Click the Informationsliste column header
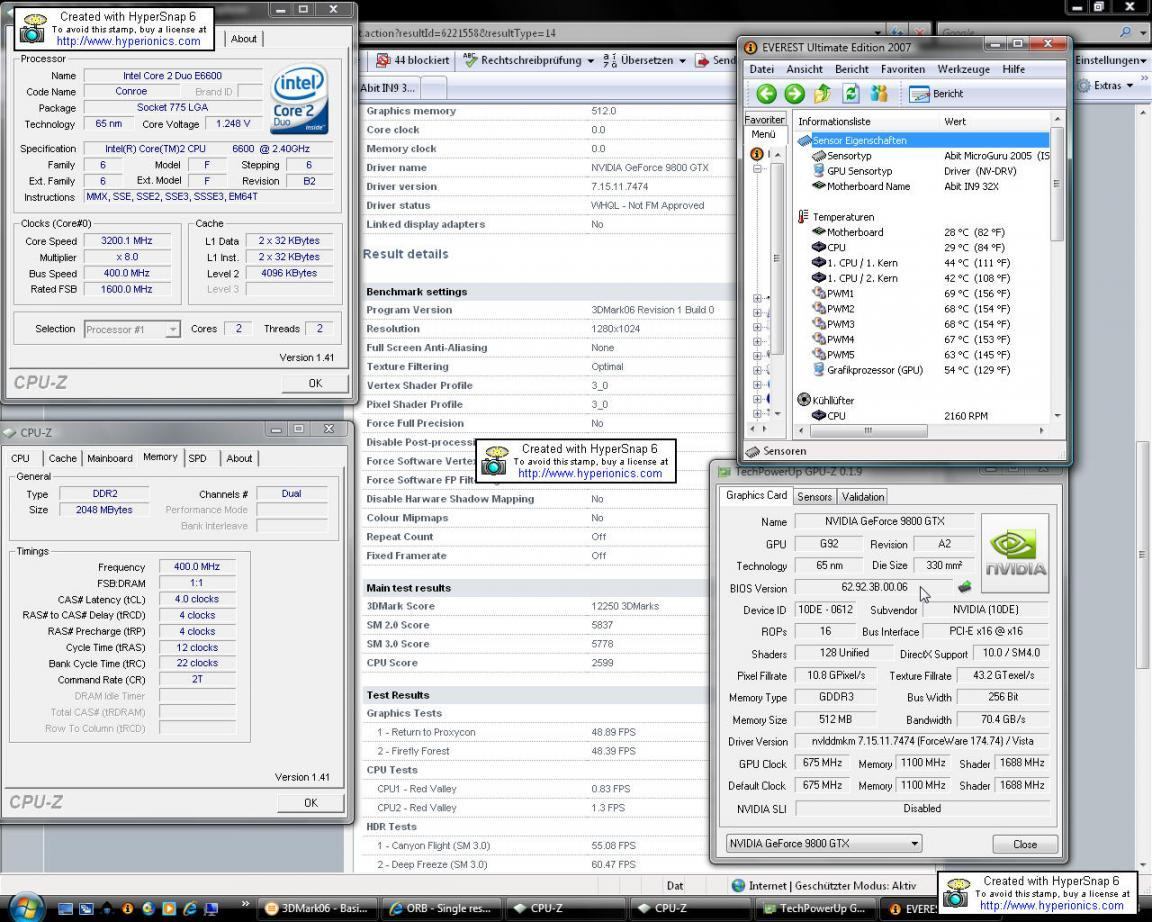1152x922 pixels. click(x=866, y=121)
